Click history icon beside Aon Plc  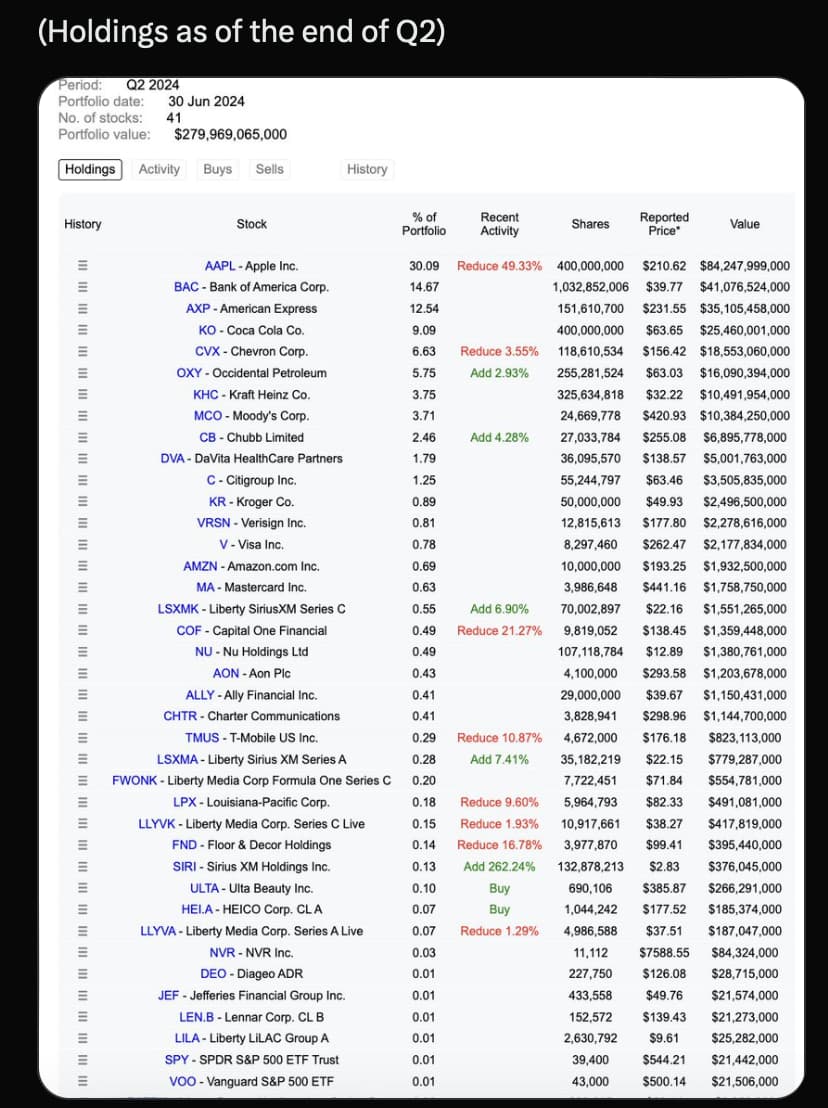coord(83,673)
